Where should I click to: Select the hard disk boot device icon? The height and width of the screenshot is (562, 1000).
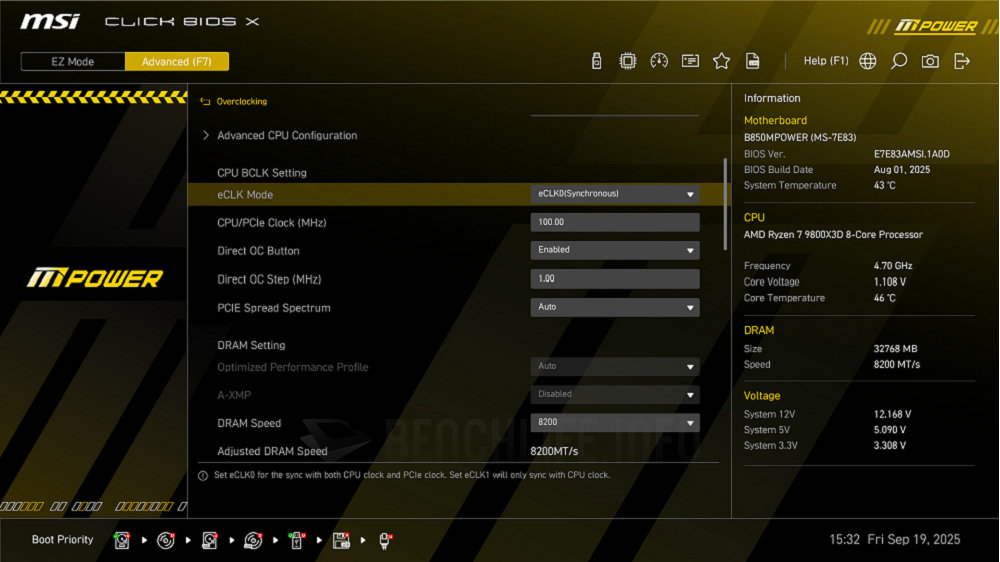coord(122,540)
